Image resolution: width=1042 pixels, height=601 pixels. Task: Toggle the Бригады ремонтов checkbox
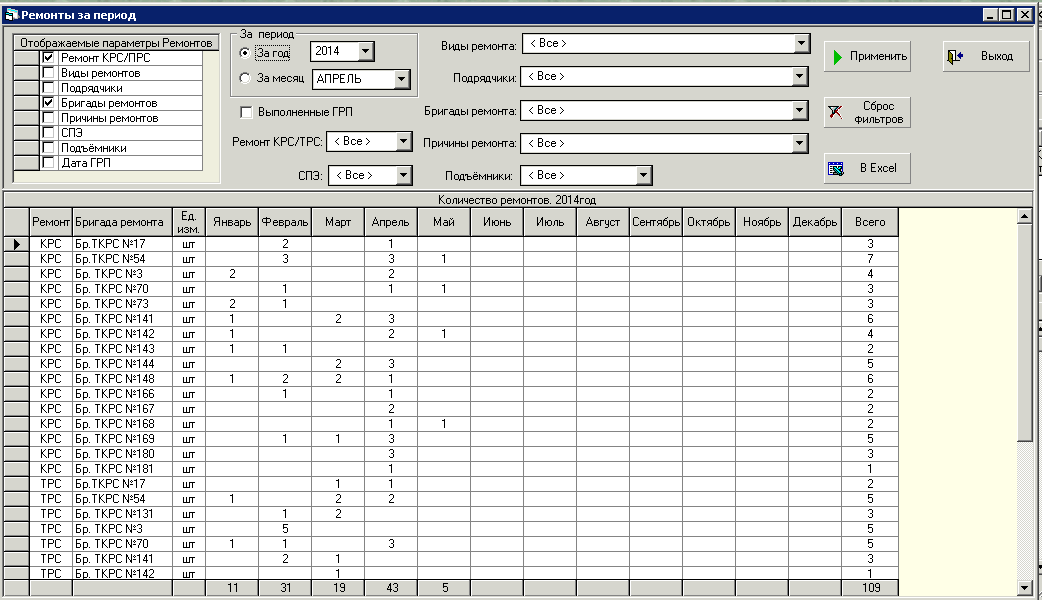coord(48,103)
